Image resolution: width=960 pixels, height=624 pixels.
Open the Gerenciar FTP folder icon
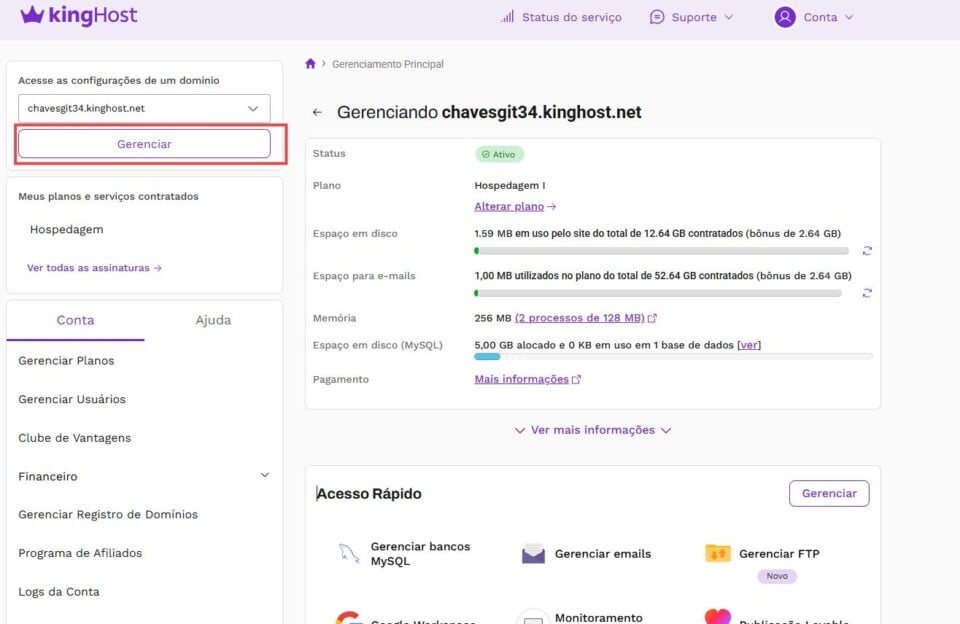717,553
